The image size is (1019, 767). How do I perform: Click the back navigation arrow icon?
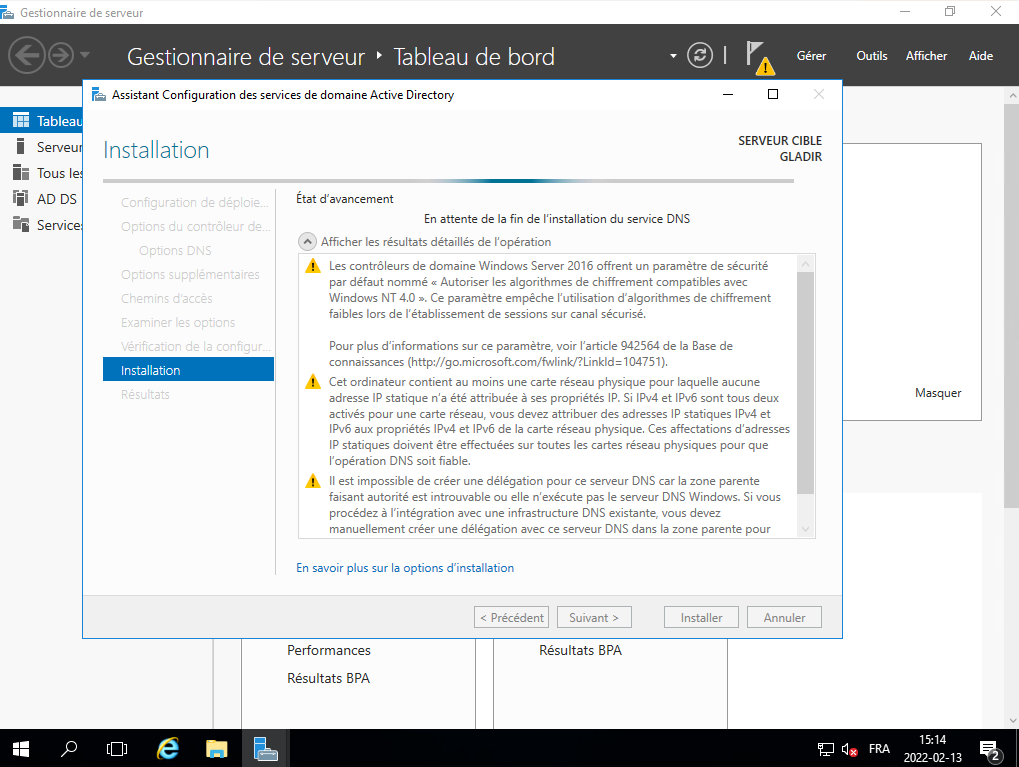click(27, 55)
